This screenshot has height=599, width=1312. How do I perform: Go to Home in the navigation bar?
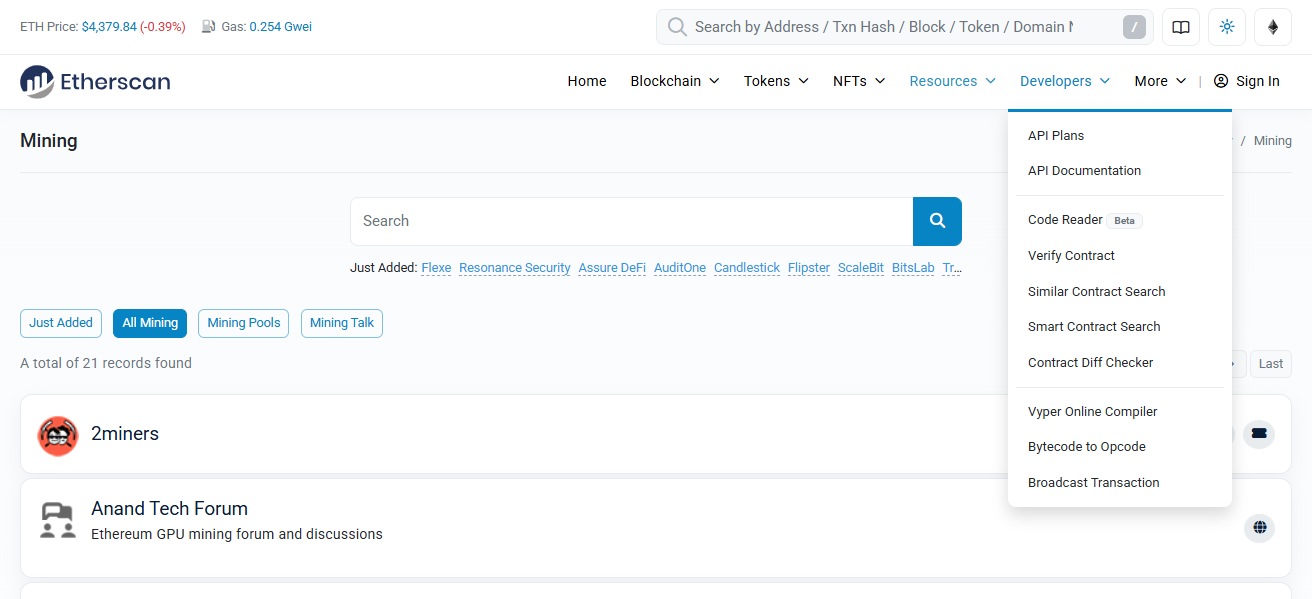click(587, 81)
